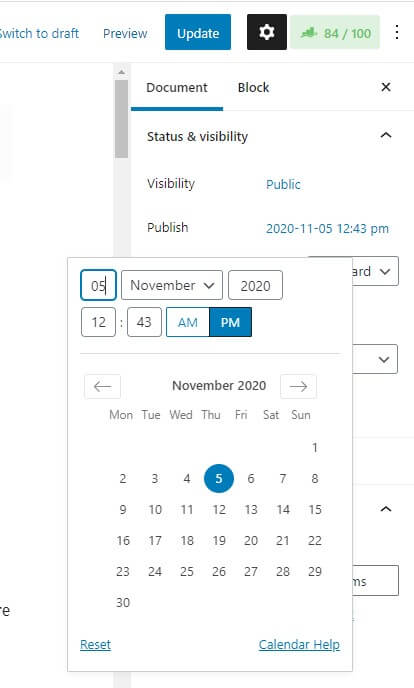Screen dimensions: 414x688
Task: Select November 19 in the calendar
Action: (x=219, y=541)
